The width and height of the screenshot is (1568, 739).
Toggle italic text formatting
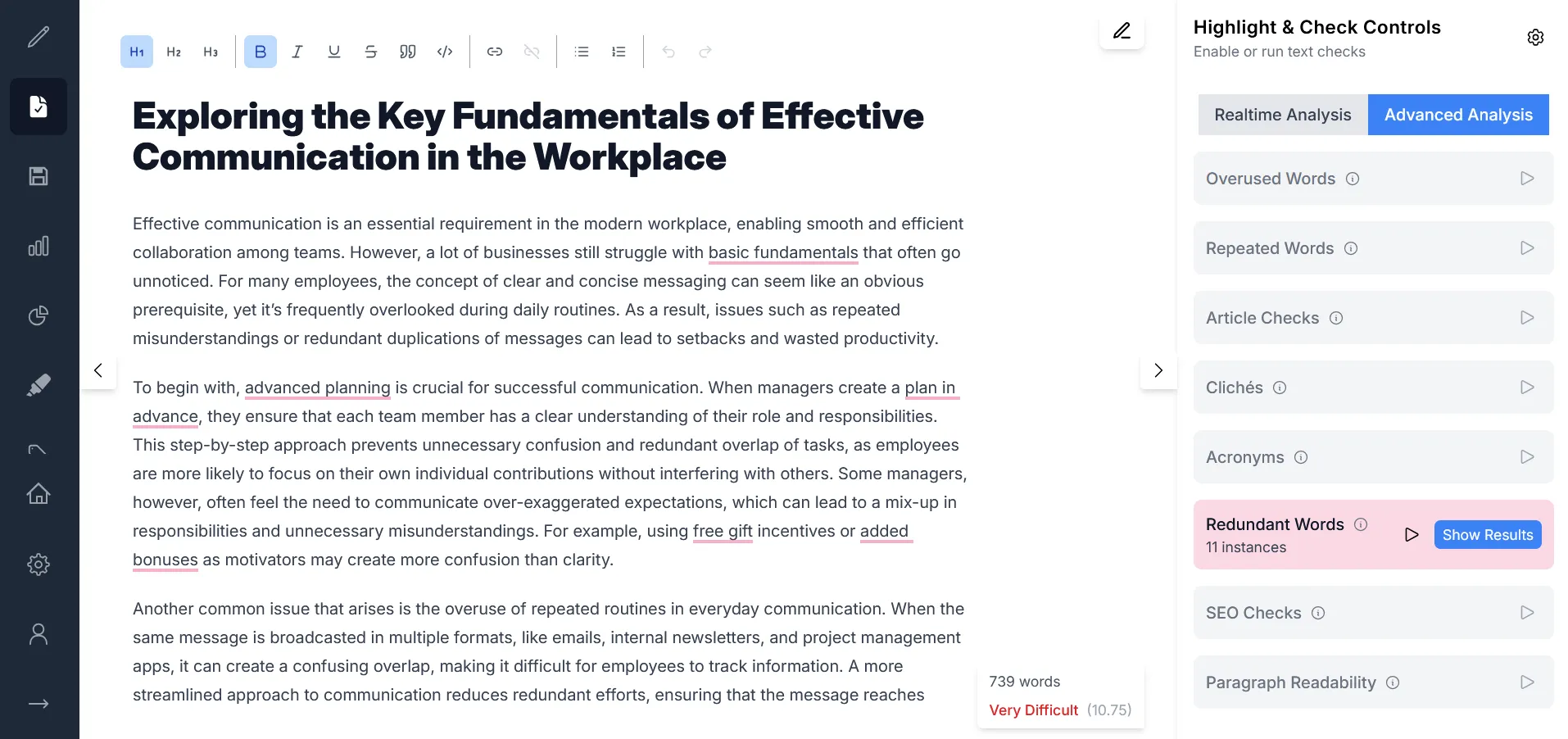[x=297, y=52]
